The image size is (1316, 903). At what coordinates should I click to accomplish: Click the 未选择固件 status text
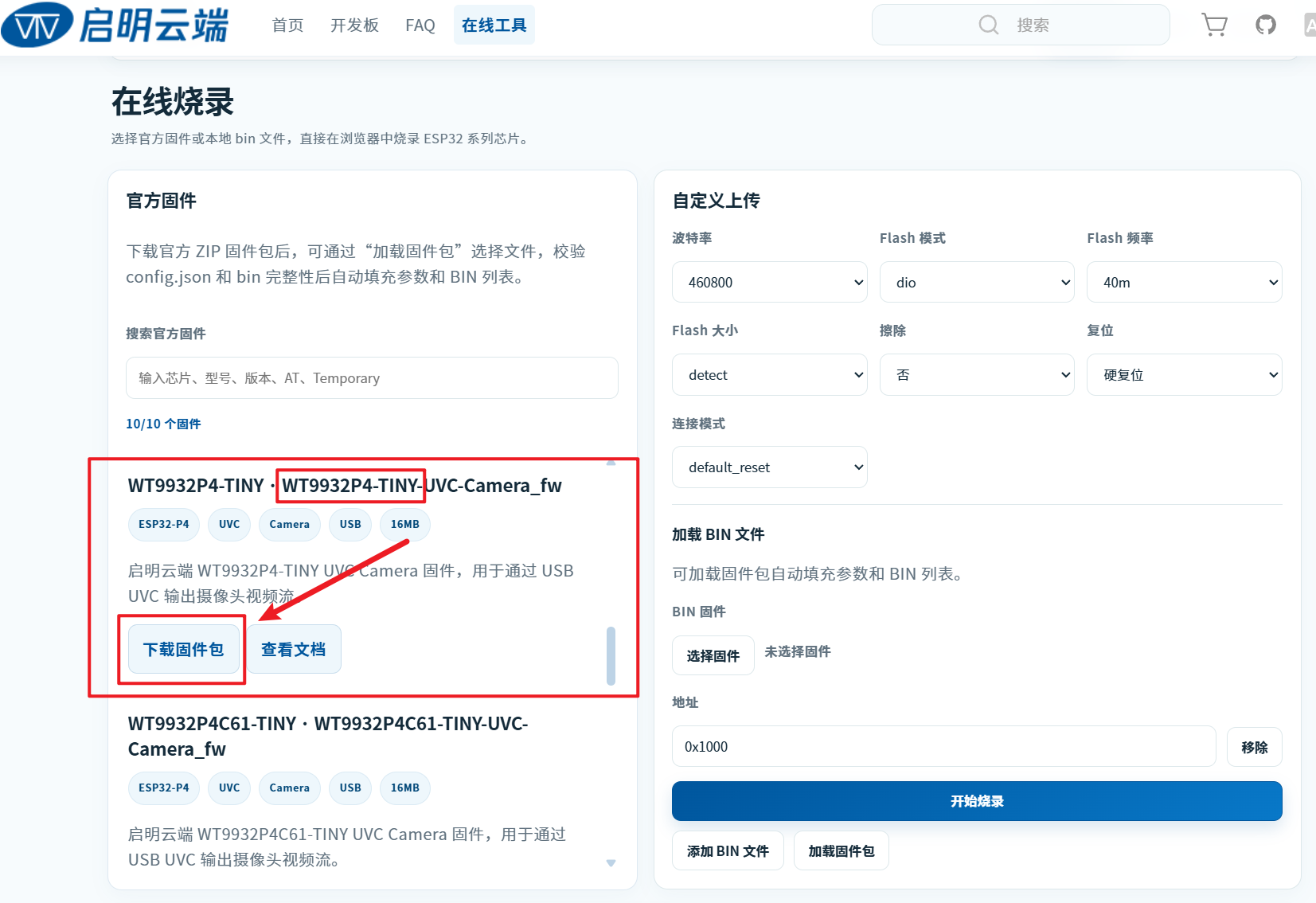(x=797, y=651)
